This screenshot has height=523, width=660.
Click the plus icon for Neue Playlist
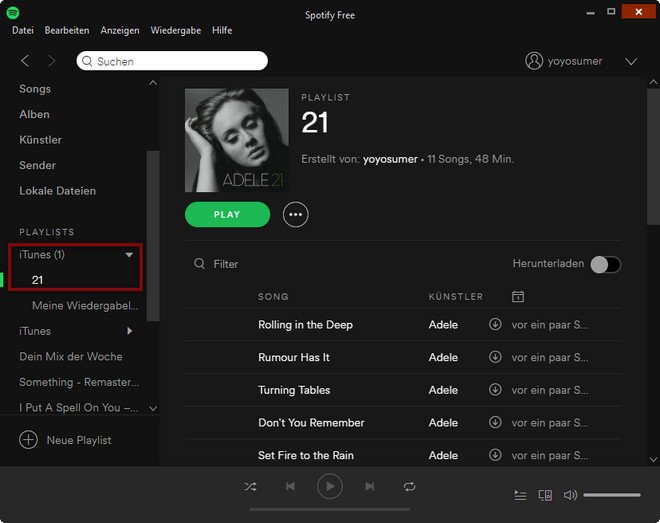pos(28,440)
